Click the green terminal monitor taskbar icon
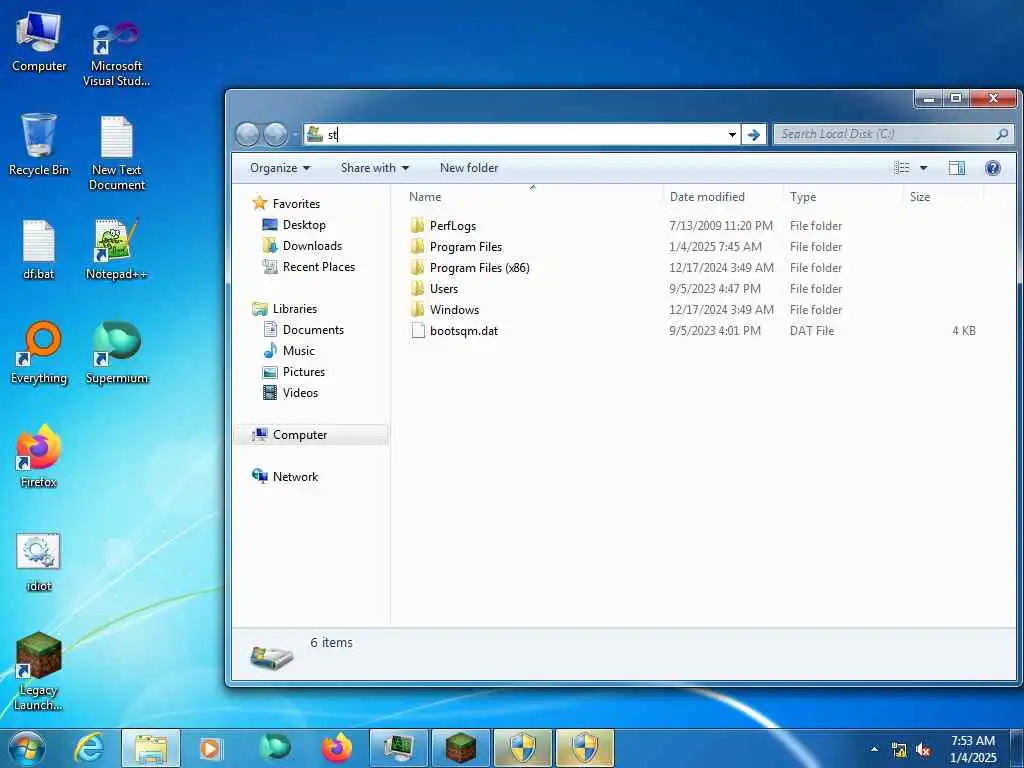 (x=398, y=748)
